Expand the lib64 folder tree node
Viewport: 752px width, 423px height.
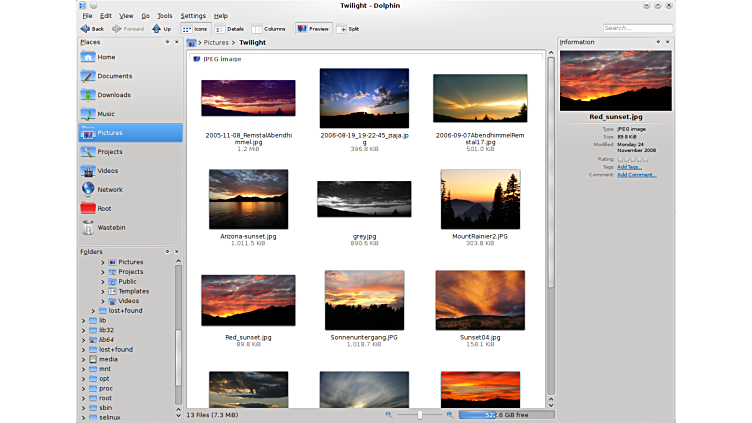click(x=82, y=339)
